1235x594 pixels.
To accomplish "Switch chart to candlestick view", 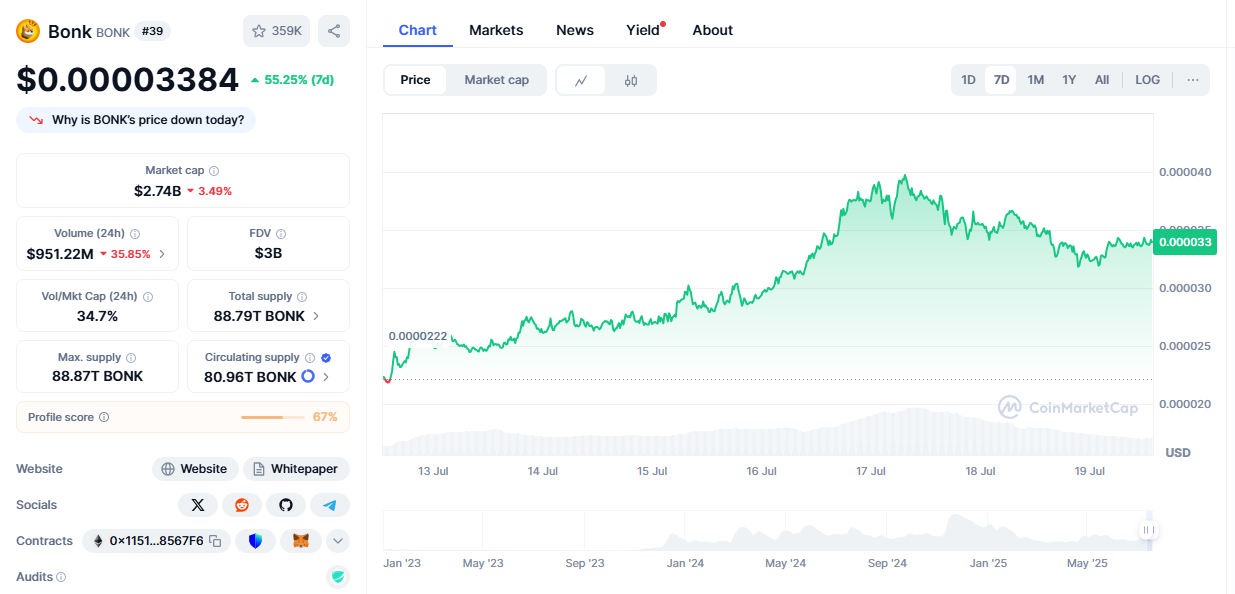I will [x=631, y=80].
